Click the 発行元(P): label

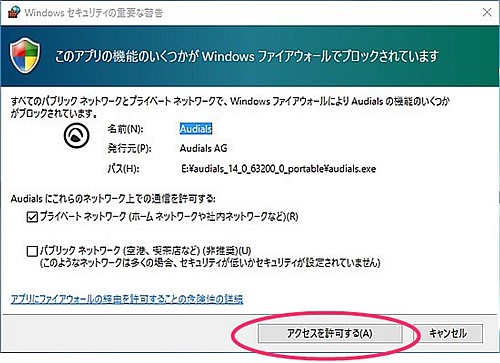click(129, 148)
